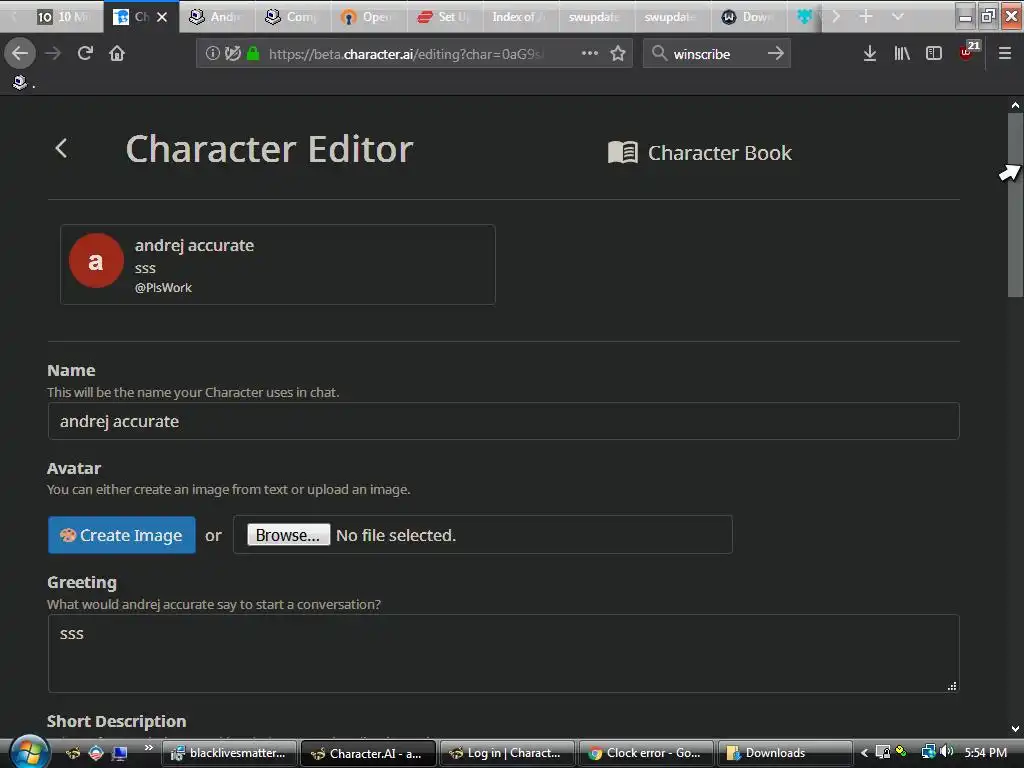The height and width of the screenshot is (768, 1024).
Task: Click the address bar URL
Action: (x=406, y=54)
